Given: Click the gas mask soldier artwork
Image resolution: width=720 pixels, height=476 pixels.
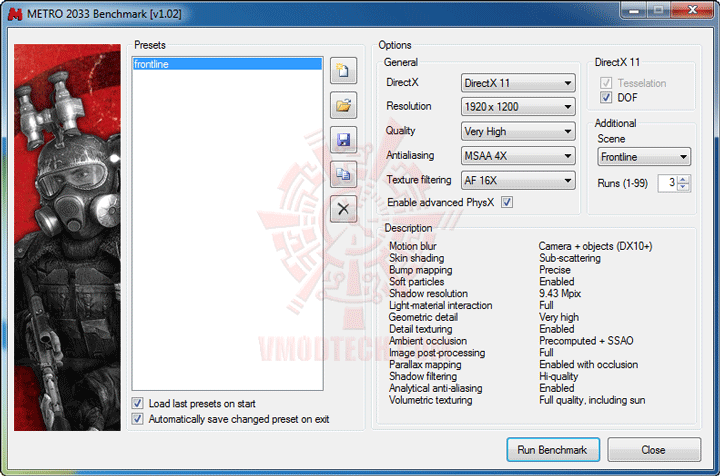Looking at the screenshot, I should pyautogui.click(x=67, y=237).
